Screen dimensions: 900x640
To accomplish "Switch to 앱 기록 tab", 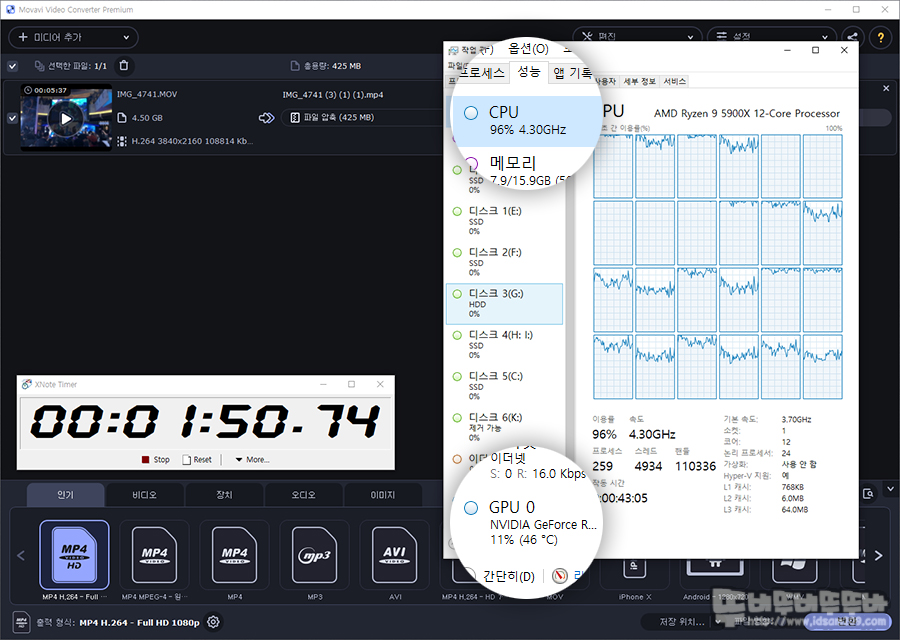I will tap(572, 73).
